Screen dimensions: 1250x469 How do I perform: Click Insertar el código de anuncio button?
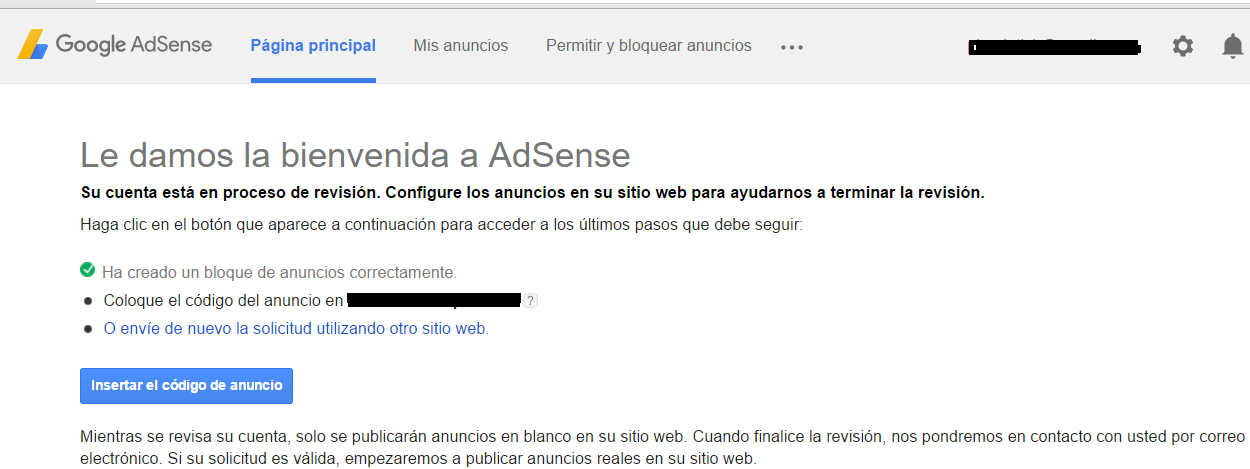coord(186,385)
